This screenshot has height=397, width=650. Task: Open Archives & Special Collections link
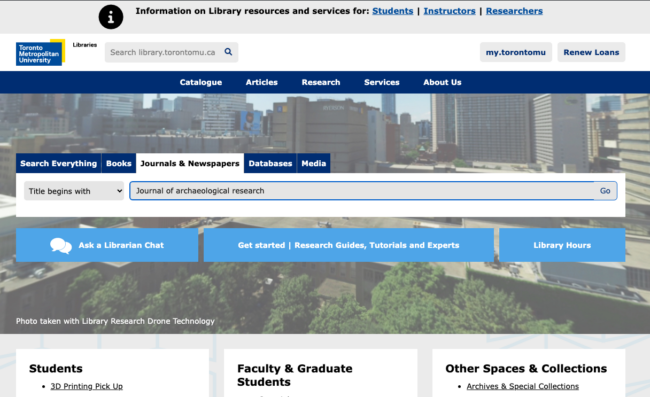523,386
